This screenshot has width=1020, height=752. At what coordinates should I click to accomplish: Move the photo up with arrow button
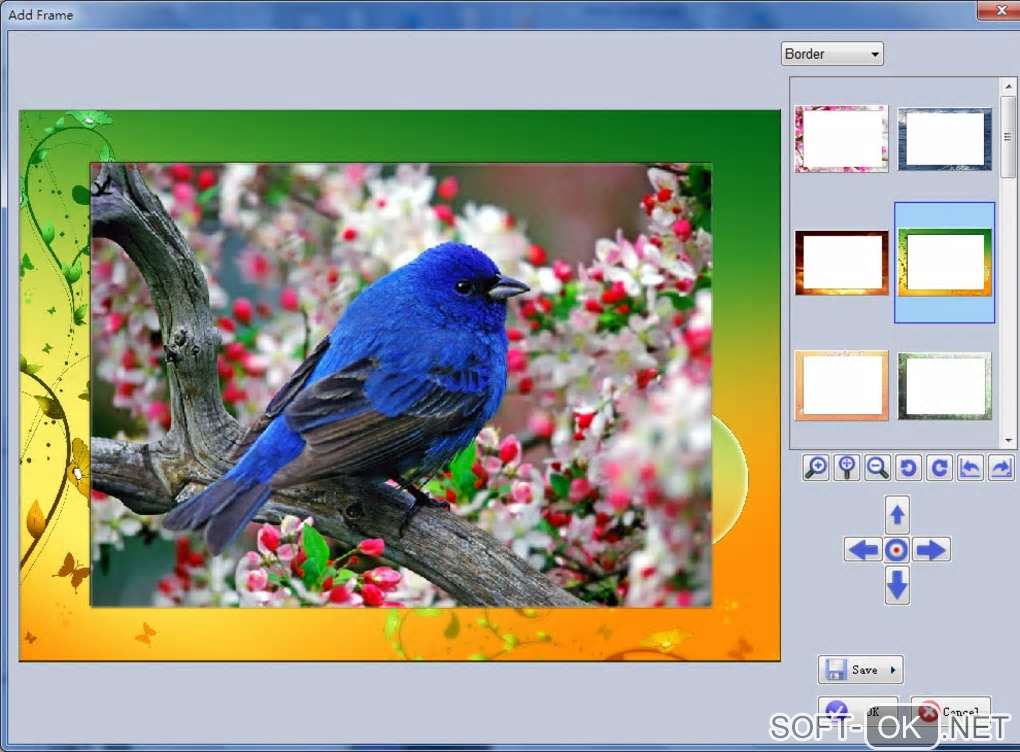[x=897, y=515]
